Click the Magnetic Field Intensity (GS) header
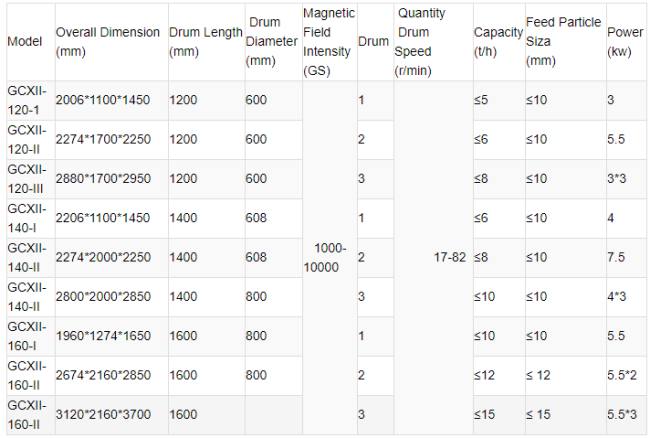This screenshot has height=438, width=650. 327,42
